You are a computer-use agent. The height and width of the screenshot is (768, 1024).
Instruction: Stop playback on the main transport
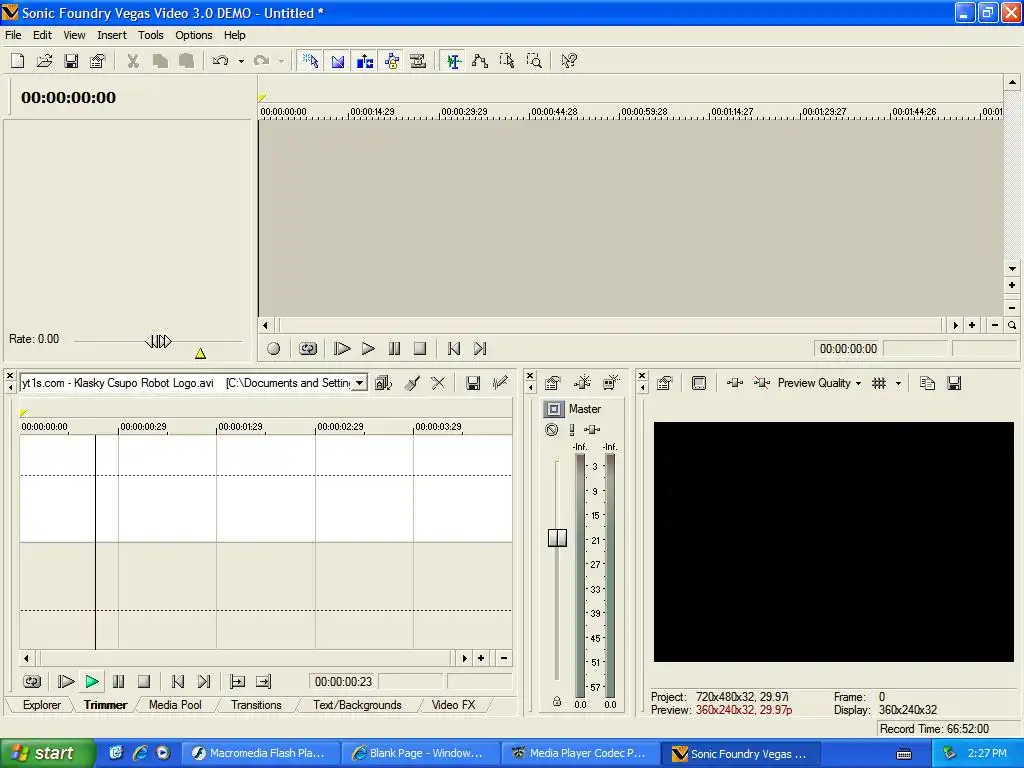pyautogui.click(x=420, y=349)
